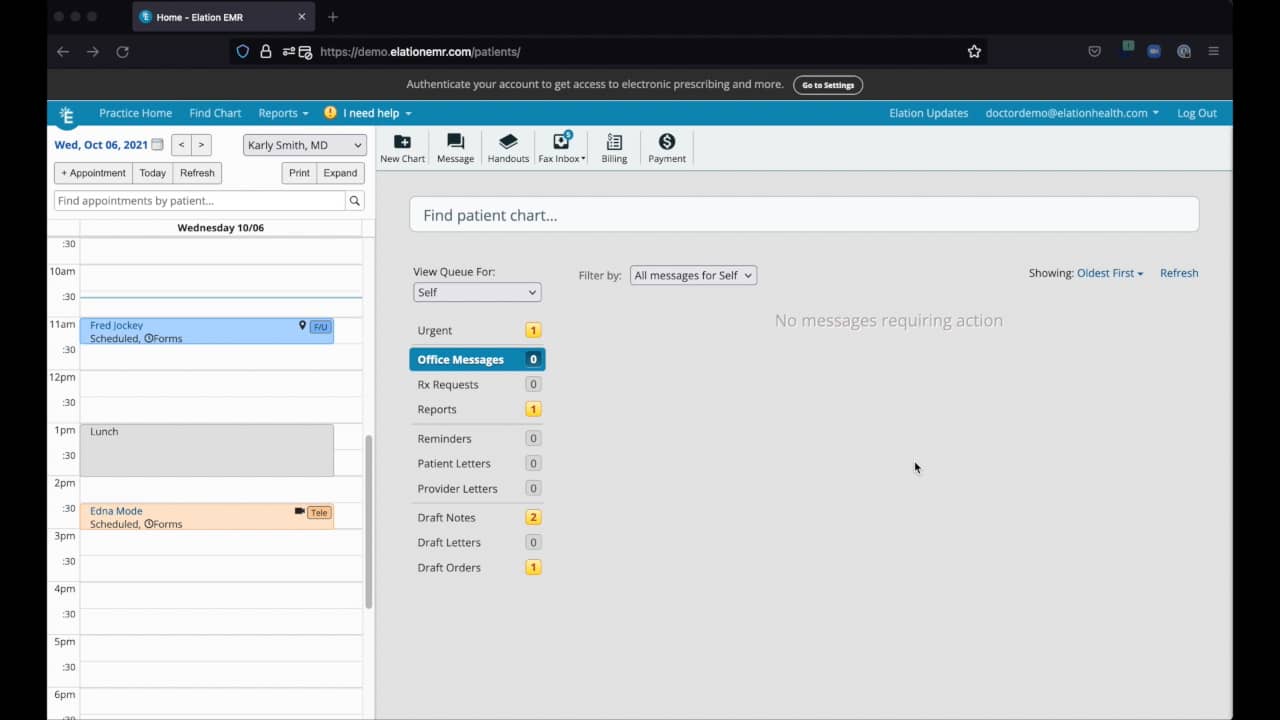Click the browser forward arrow
The width and height of the screenshot is (1280, 720).
pyautogui.click(x=93, y=52)
